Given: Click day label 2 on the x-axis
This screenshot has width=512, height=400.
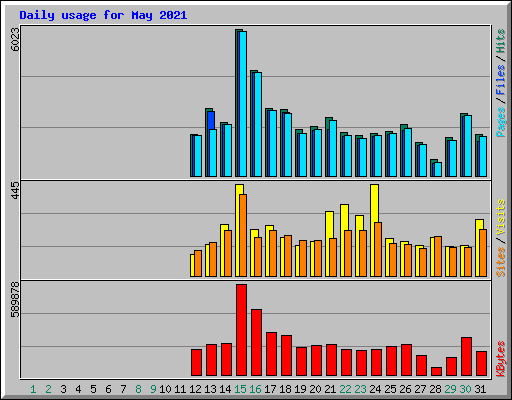Looking at the screenshot, I should click(48, 389).
